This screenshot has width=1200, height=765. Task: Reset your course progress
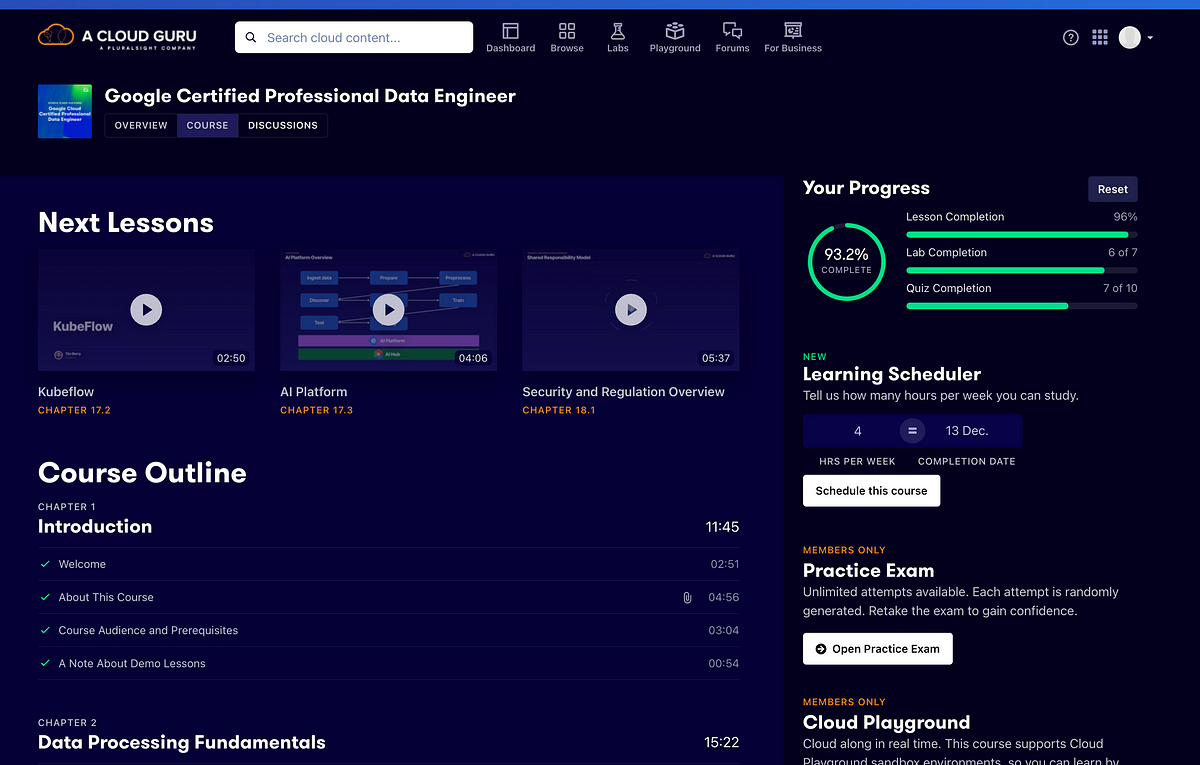click(1112, 189)
